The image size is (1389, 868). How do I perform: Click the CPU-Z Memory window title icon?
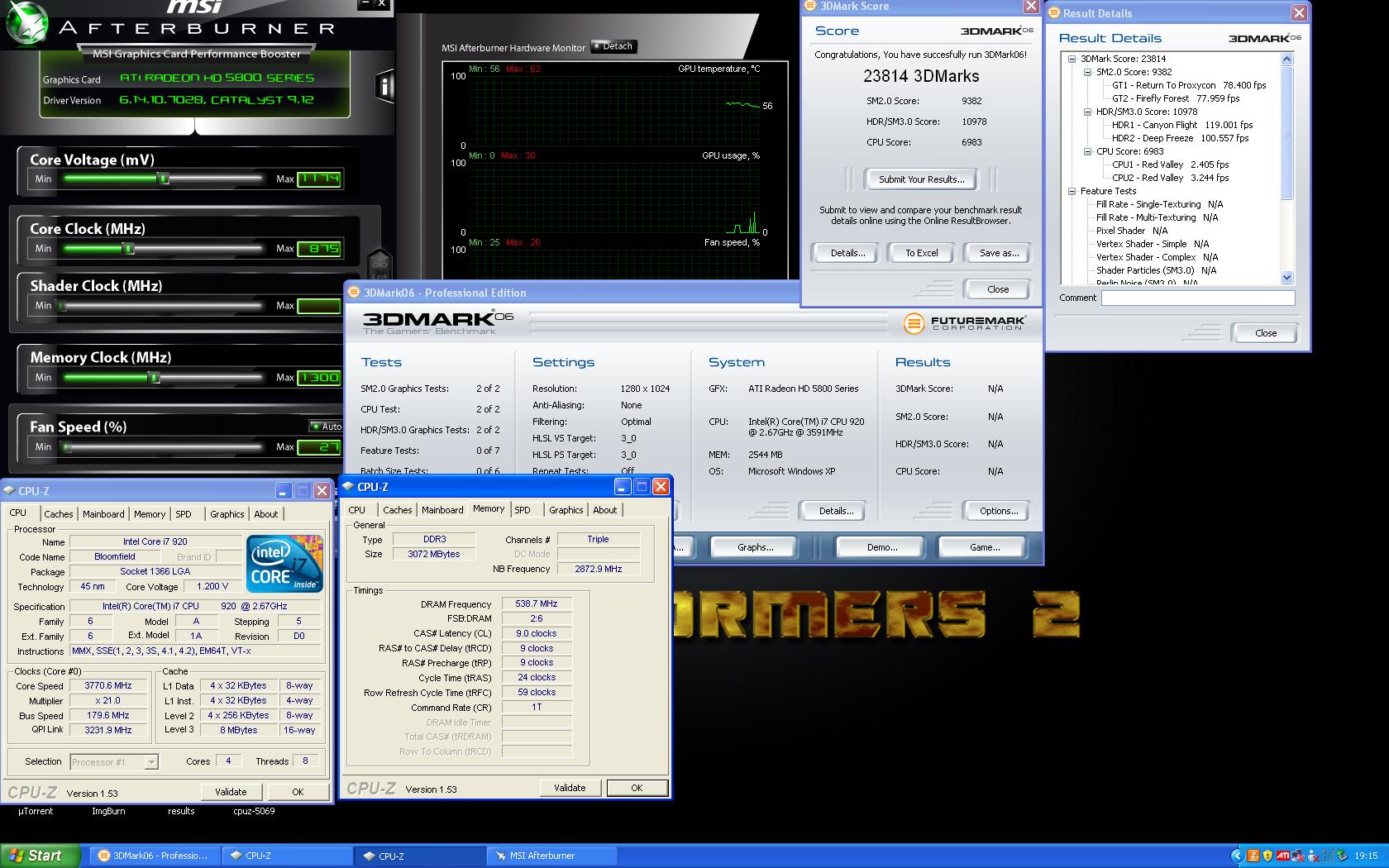coord(348,487)
